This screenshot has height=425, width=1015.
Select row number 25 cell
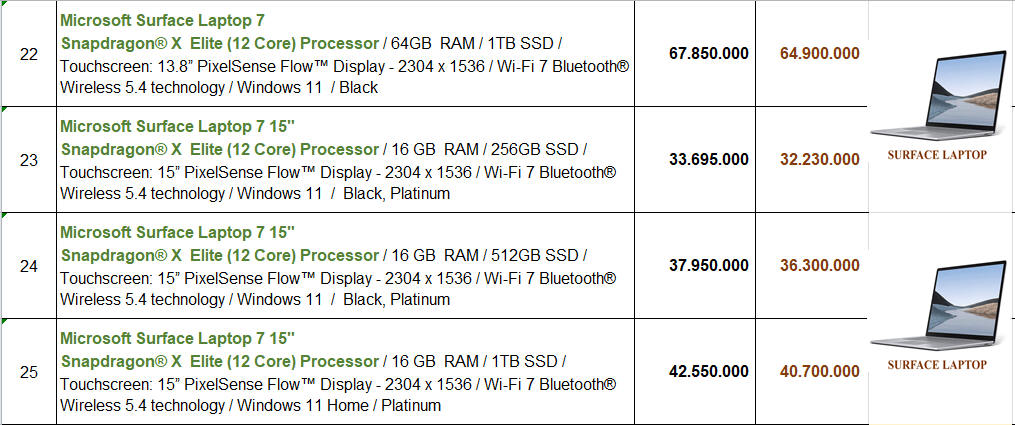(x=28, y=372)
